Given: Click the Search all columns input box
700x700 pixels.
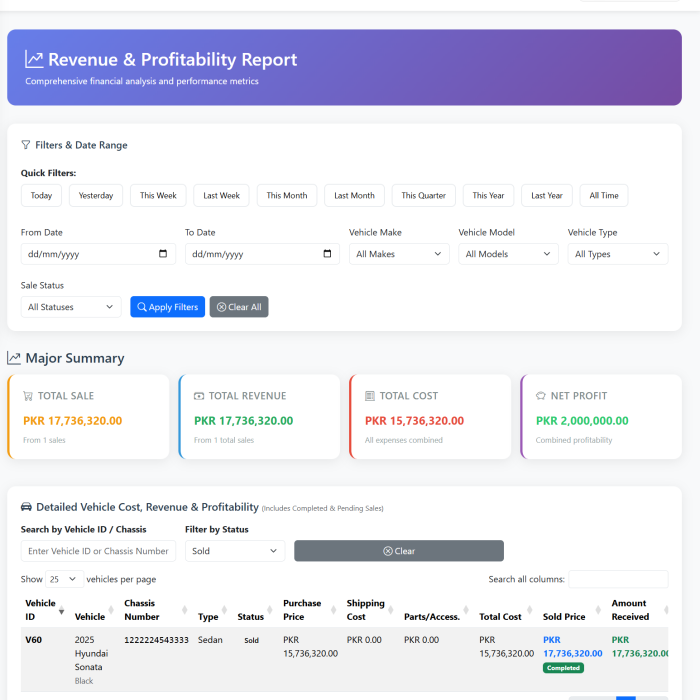Looking at the screenshot, I should click(x=618, y=579).
